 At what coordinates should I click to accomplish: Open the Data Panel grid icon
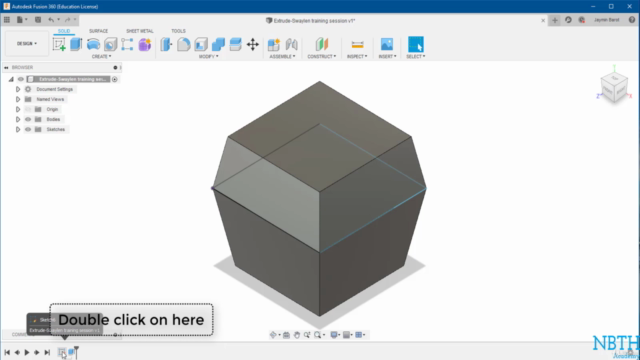click(7, 20)
